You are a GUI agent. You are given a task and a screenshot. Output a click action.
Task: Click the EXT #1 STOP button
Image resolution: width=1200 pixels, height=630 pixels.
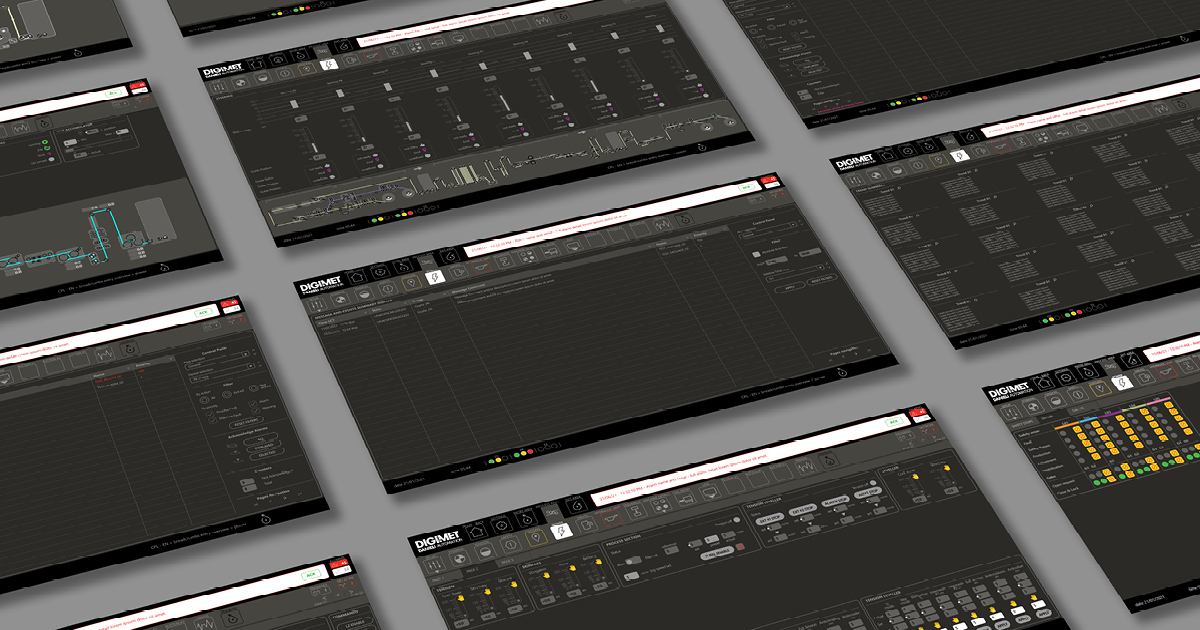[x=771, y=518]
